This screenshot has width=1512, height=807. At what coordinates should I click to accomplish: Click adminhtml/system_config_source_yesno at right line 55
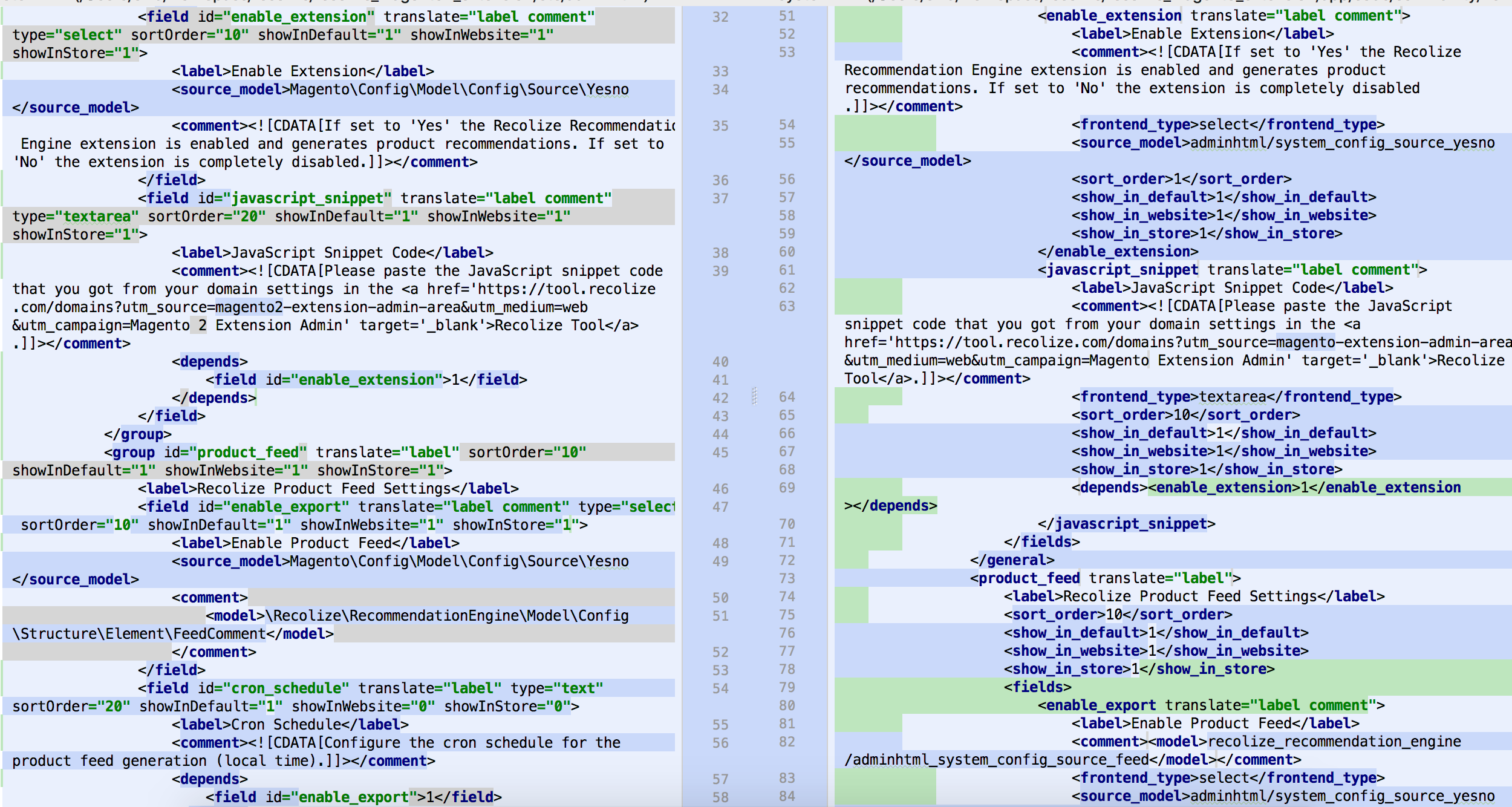point(1342,143)
